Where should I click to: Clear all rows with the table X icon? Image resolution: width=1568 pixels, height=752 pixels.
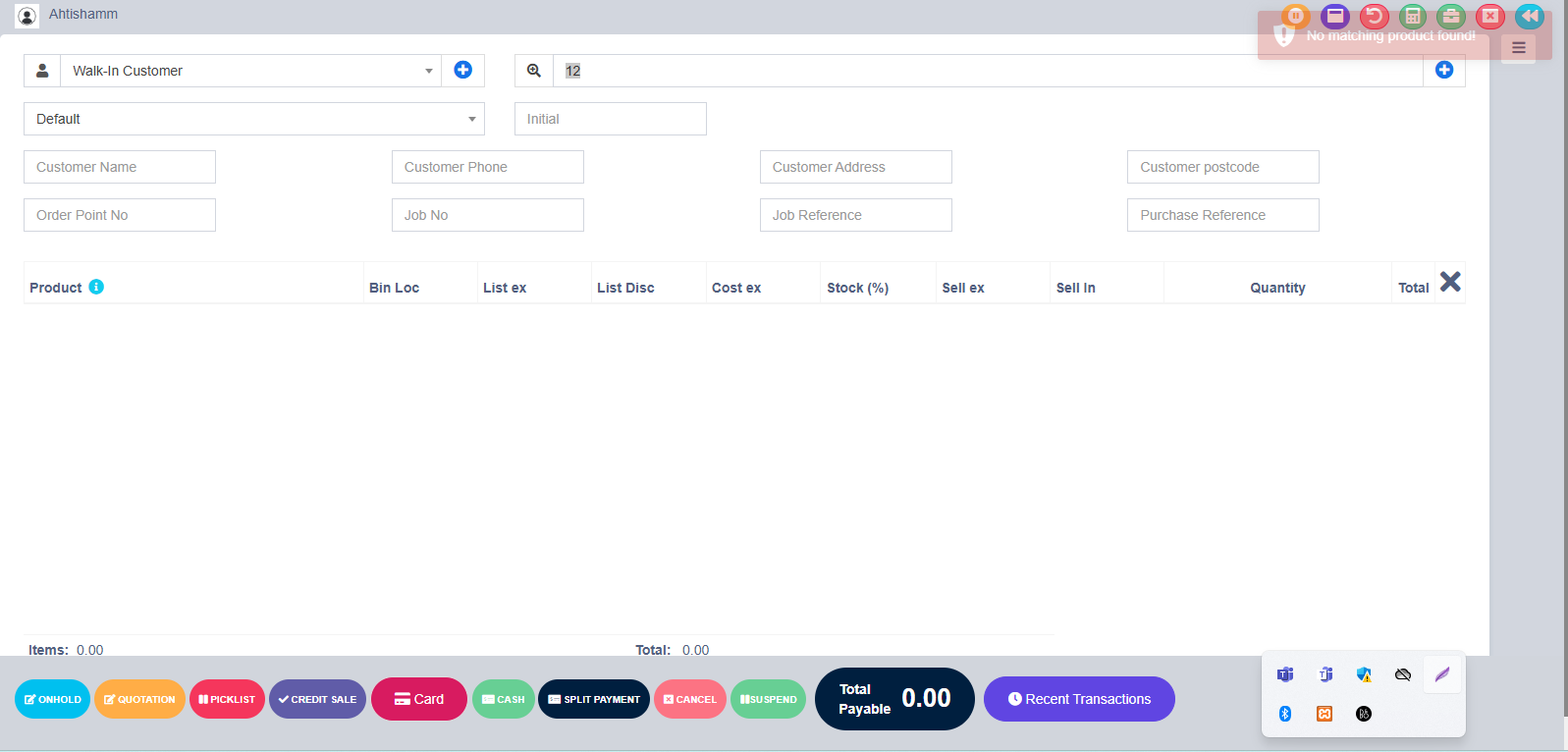pyautogui.click(x=1450, y=283)
